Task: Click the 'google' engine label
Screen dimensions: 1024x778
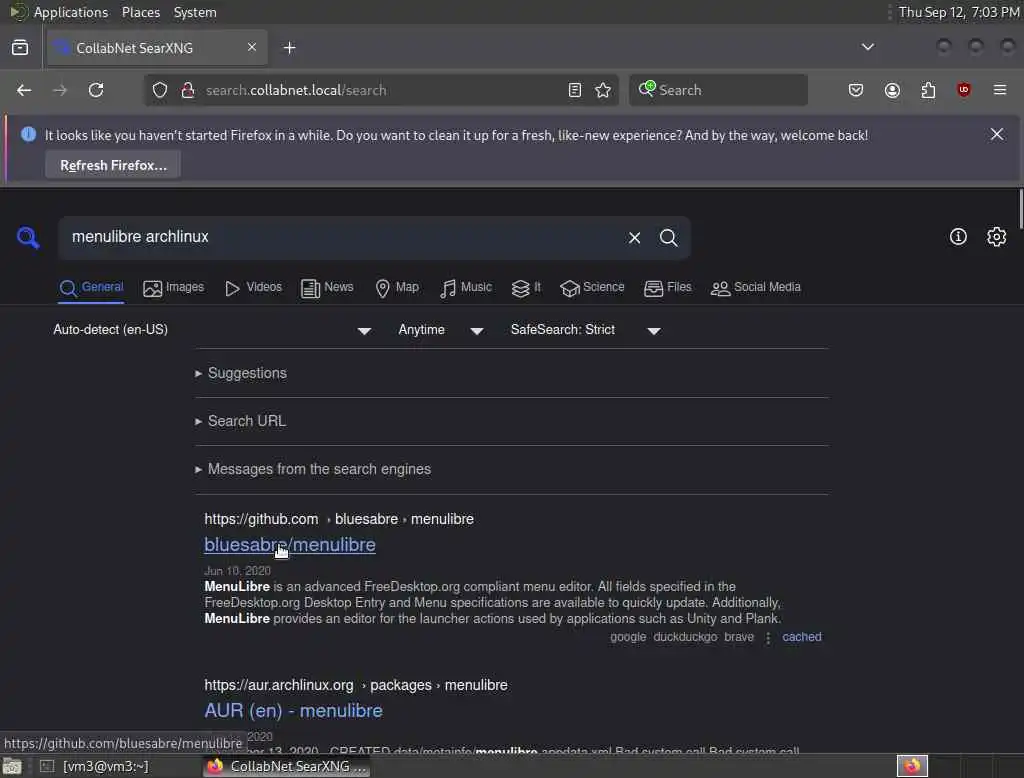Action: coord(628,637)
